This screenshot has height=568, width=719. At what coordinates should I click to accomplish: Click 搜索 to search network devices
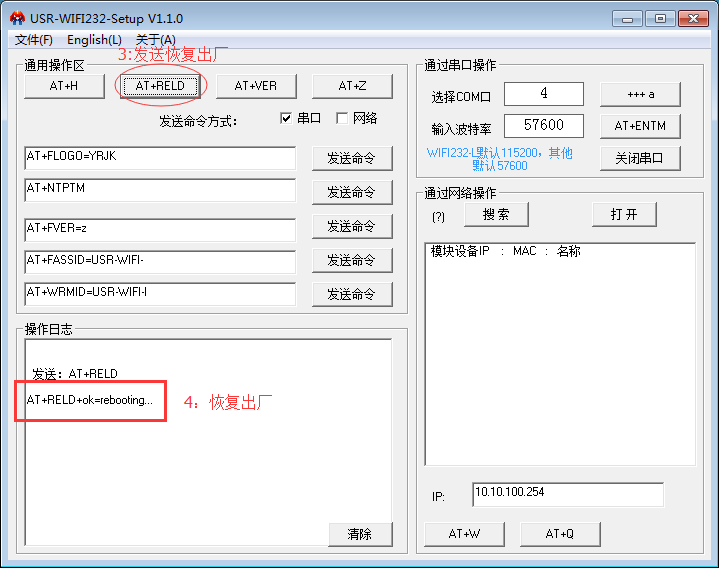(495, 214)
